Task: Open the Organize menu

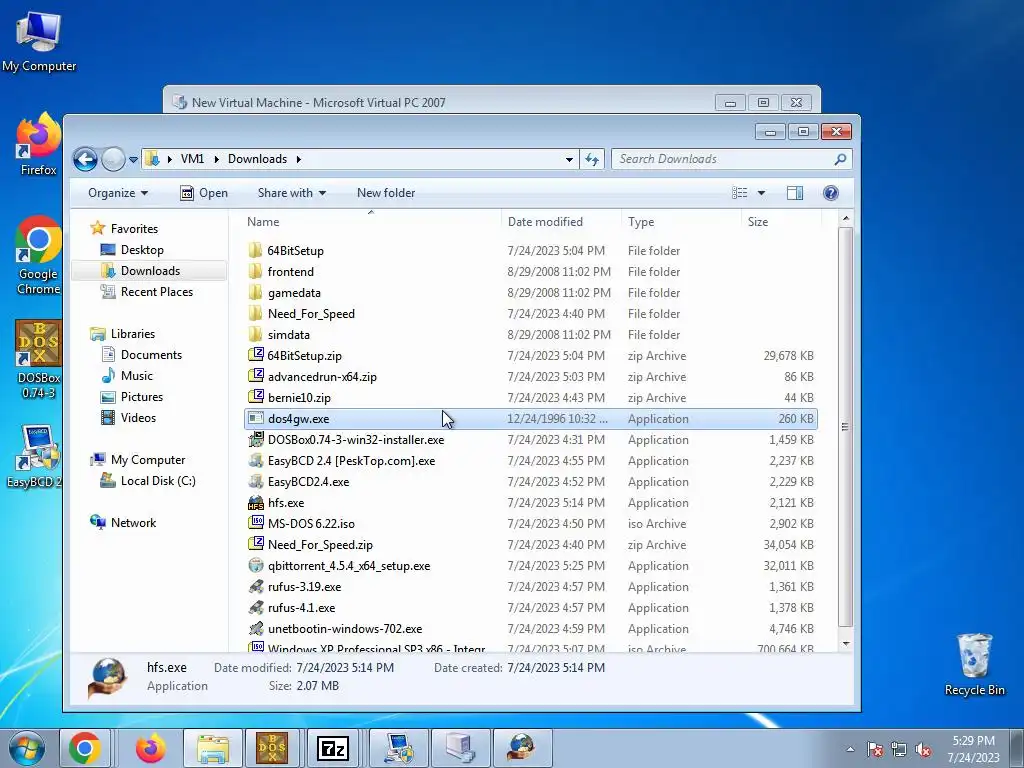Action: pyautogui.click(x=118, y=193)
